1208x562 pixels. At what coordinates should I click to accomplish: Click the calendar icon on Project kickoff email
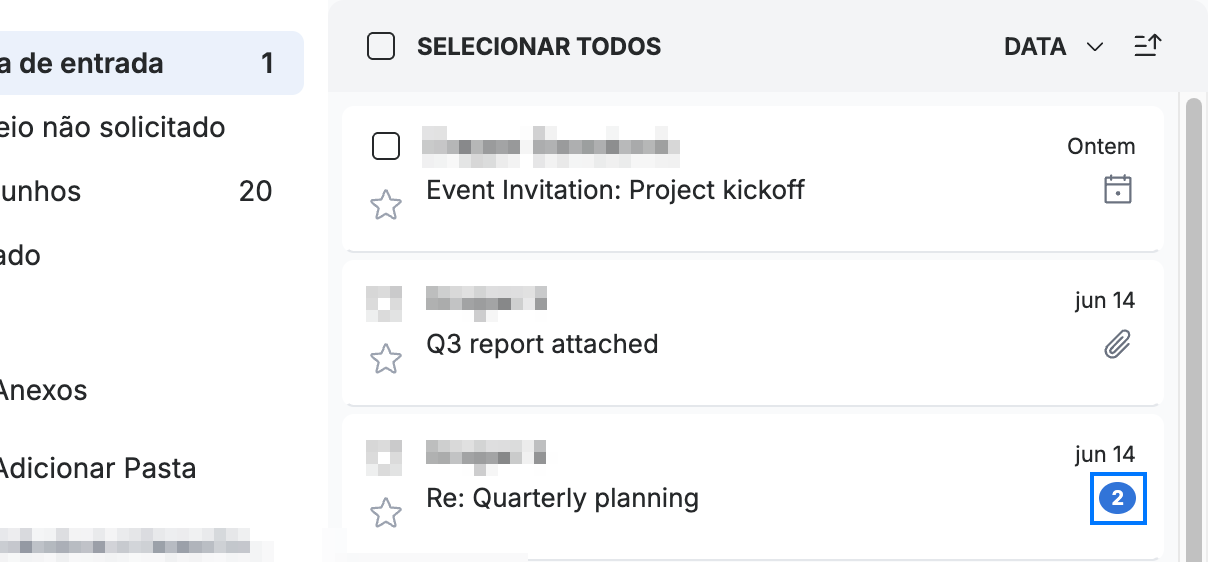click(x=1117, y=189)
